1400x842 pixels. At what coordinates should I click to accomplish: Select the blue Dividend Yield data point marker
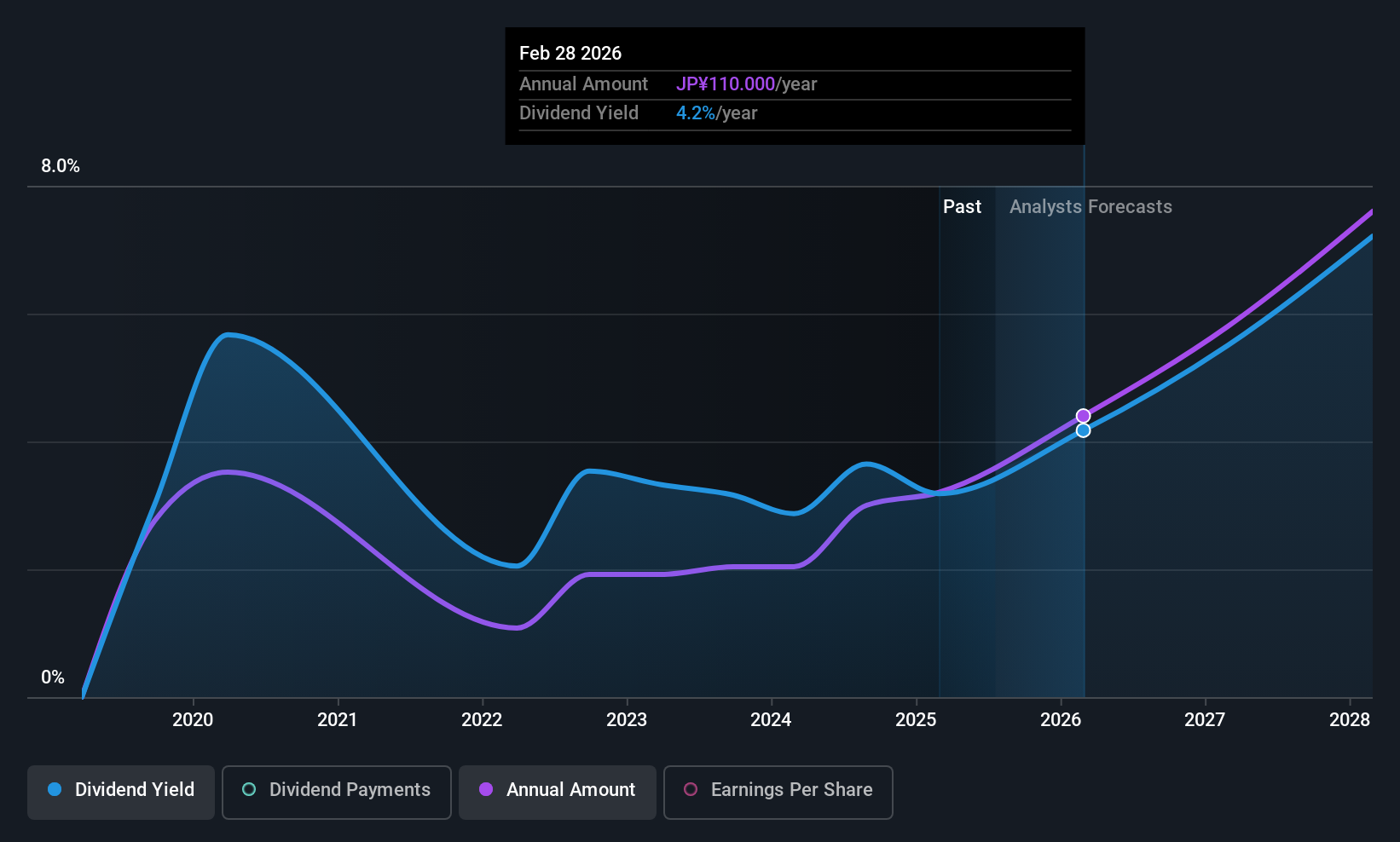[x=1083, y=430]
